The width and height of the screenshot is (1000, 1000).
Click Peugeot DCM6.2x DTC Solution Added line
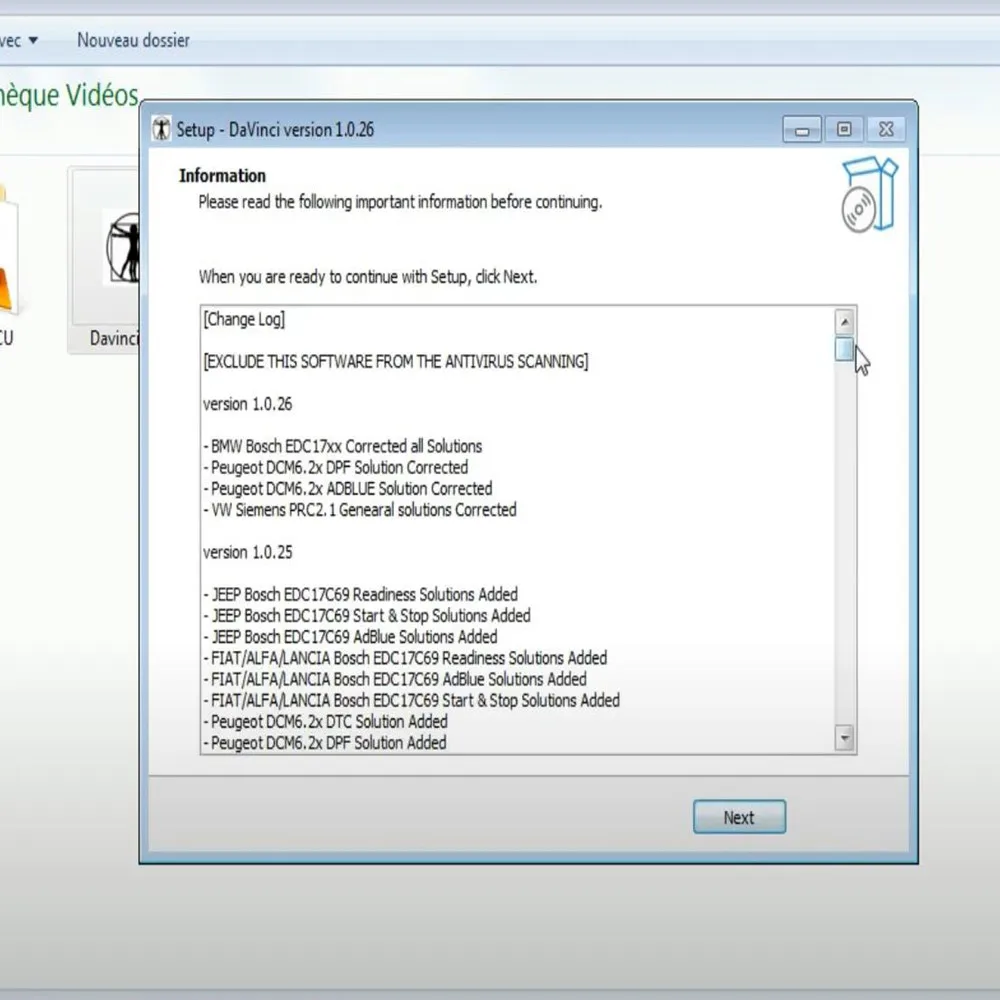(x=325, y=721)
